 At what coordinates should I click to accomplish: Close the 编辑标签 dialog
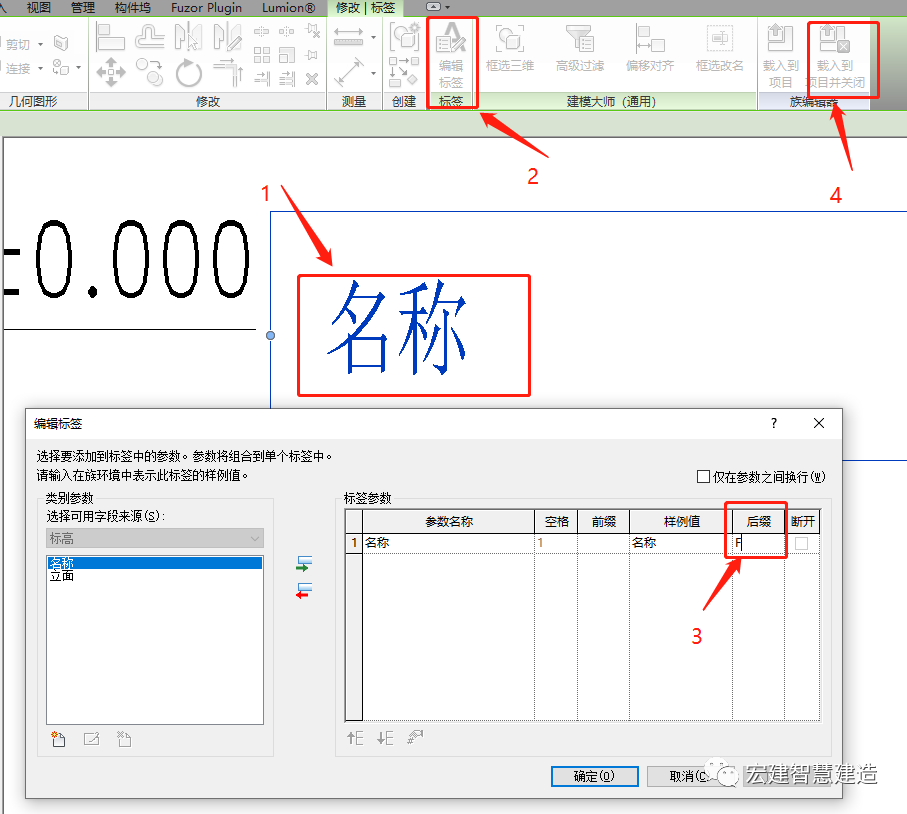[819, 423]
